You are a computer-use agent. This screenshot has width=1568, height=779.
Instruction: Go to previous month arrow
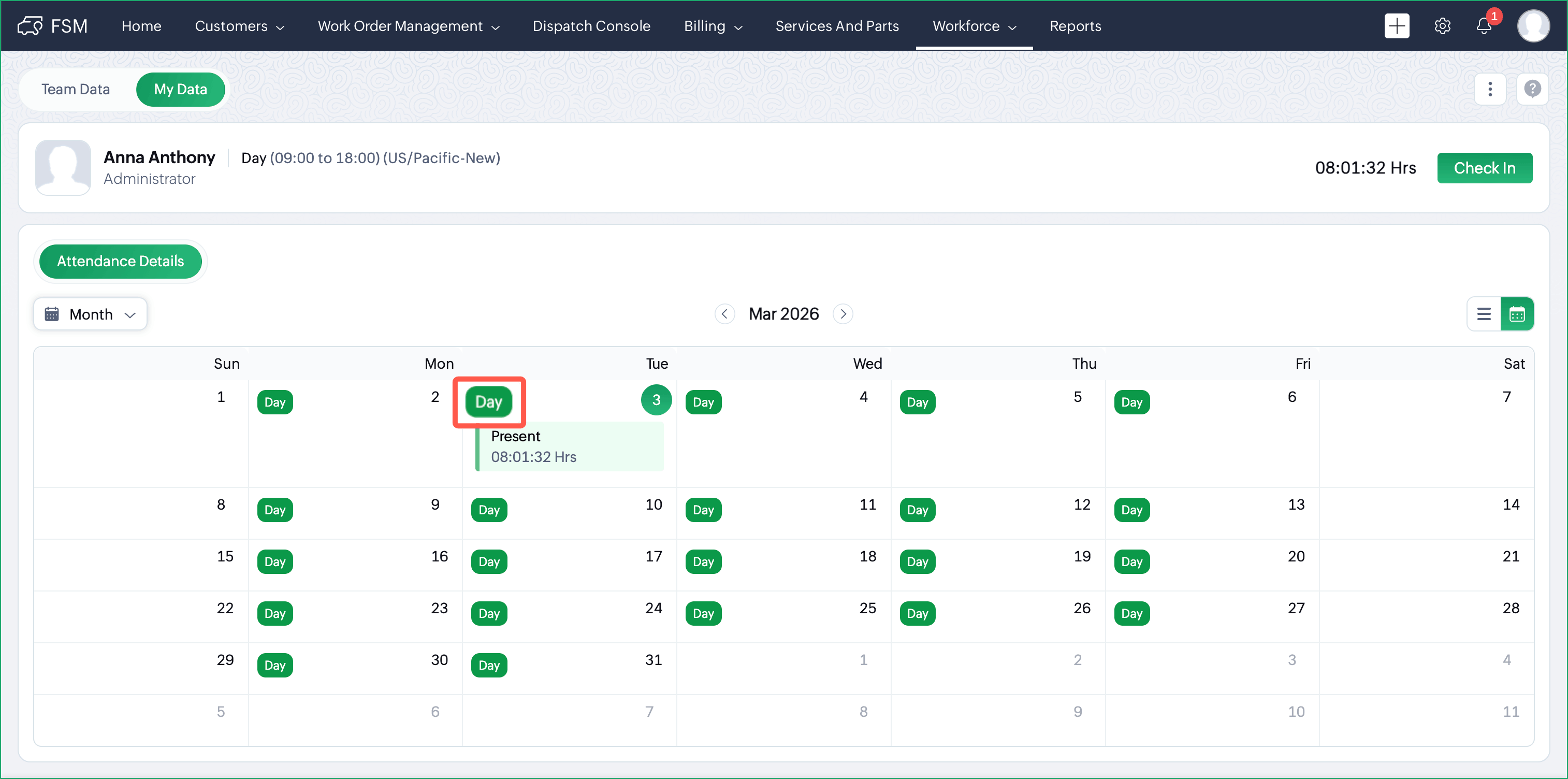pyautogui.click(x=724, y=314)
